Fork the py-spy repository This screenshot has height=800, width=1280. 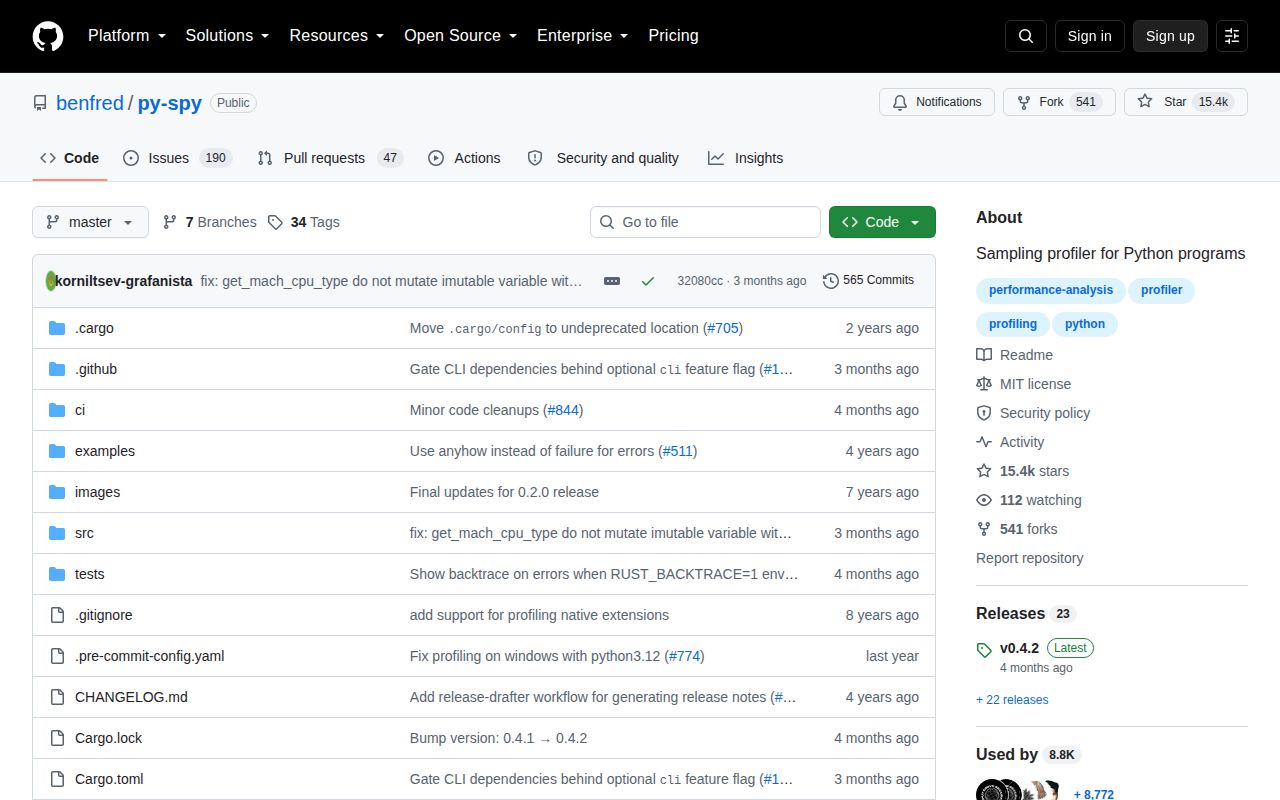pos(1059,102)
